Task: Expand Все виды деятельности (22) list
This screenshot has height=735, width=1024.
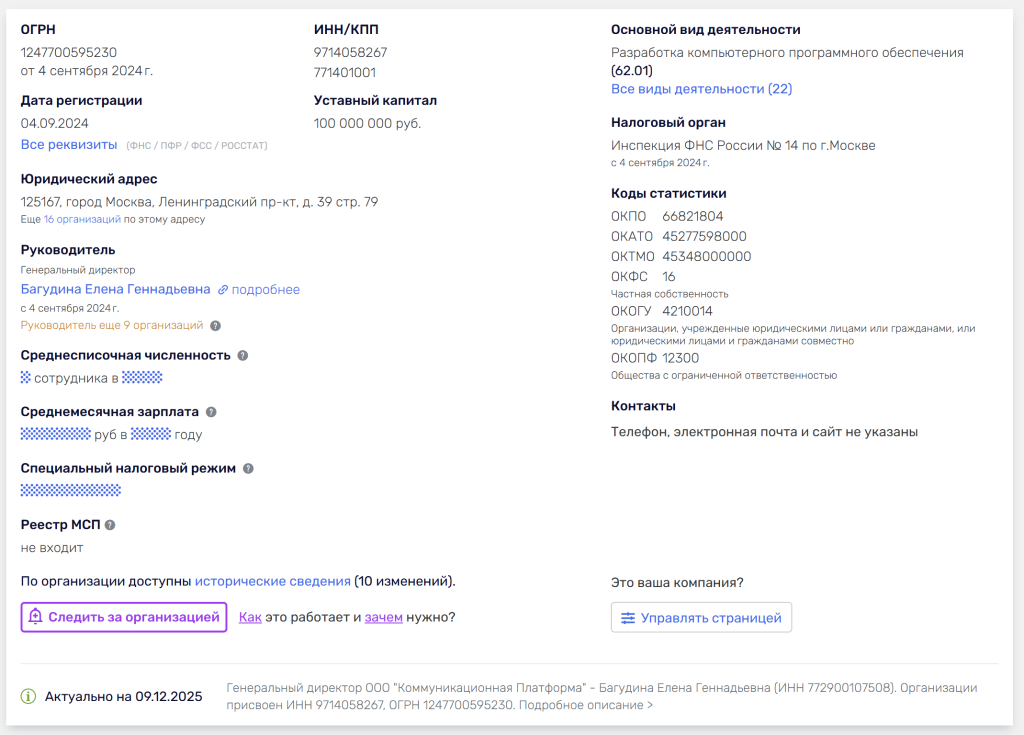Action: pos(701,89)
